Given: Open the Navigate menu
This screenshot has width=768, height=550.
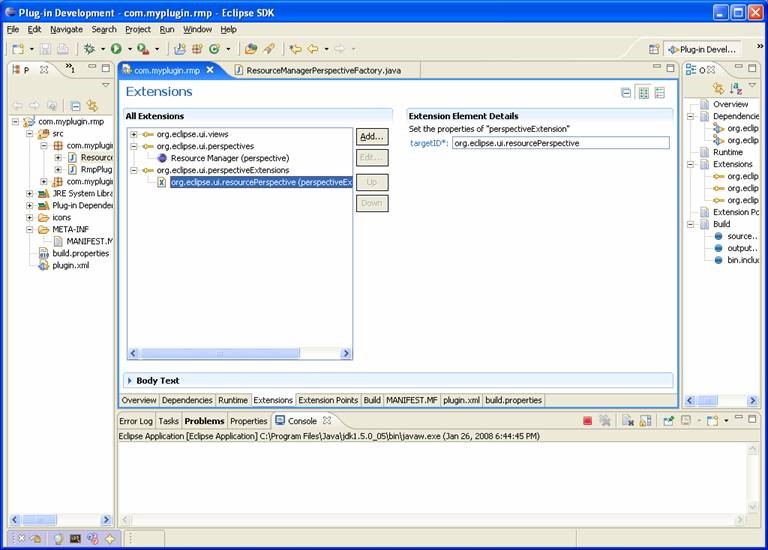Looking at the screenshot, I should click(x=66, y=29).
